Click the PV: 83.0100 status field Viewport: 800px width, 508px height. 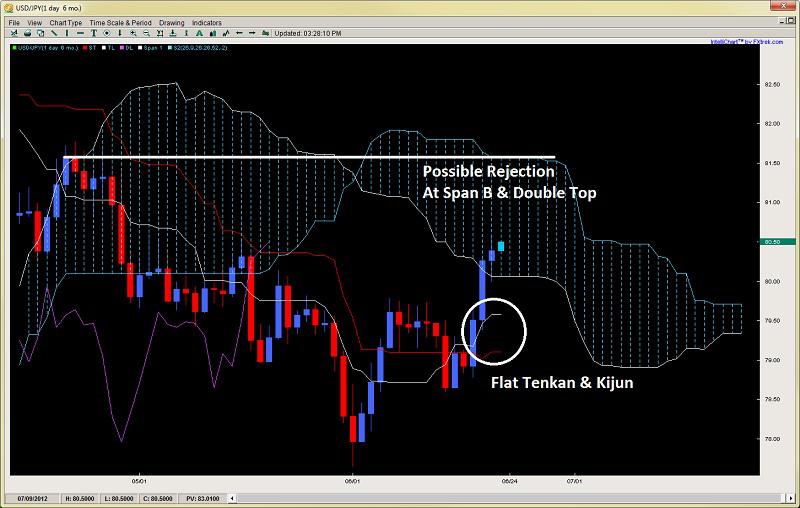(x=203, y=498)
